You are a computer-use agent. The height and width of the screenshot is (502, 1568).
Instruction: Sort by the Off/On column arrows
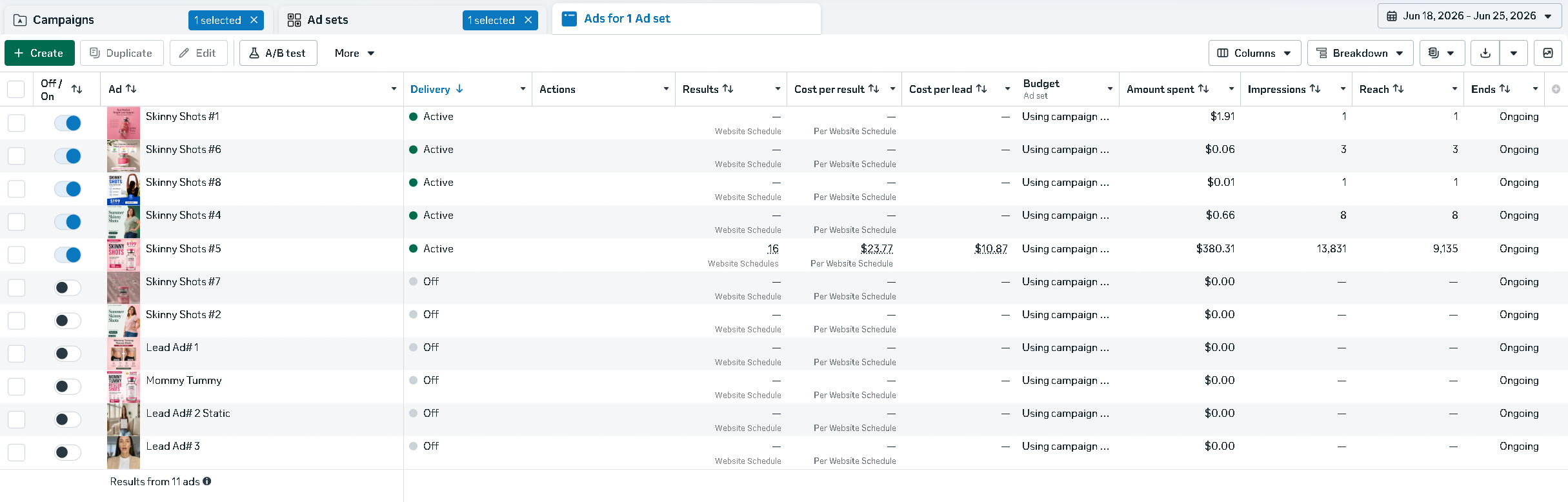(77, 89)
